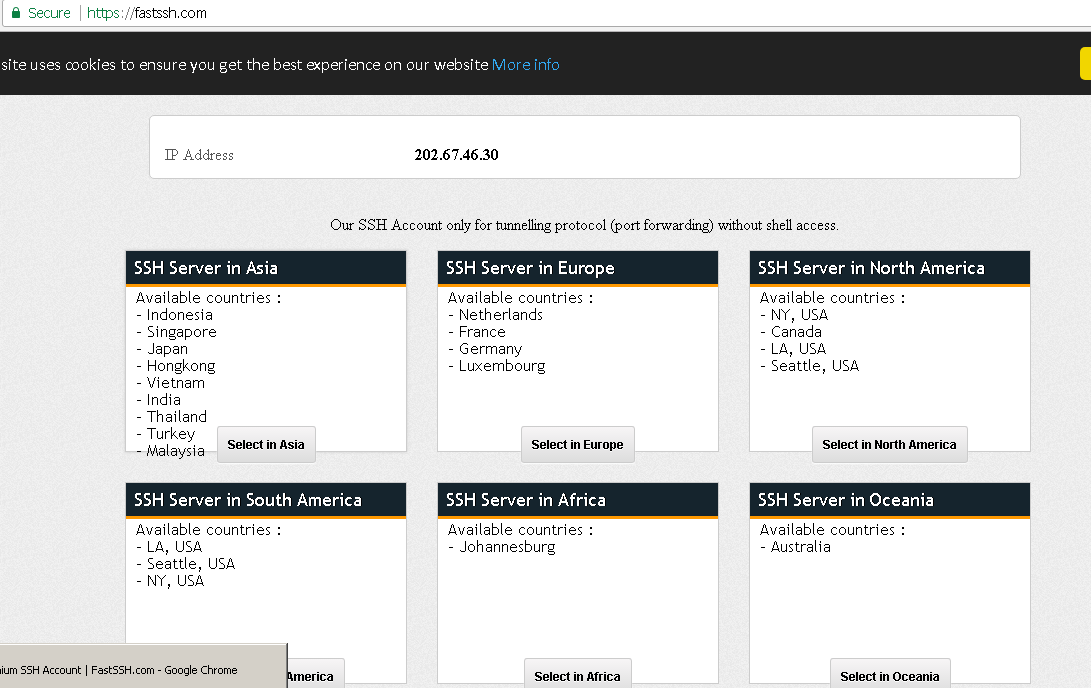Click the SSH Server in North America header
The width and height of the screenshot is (1091, 688).
(871, 268)
